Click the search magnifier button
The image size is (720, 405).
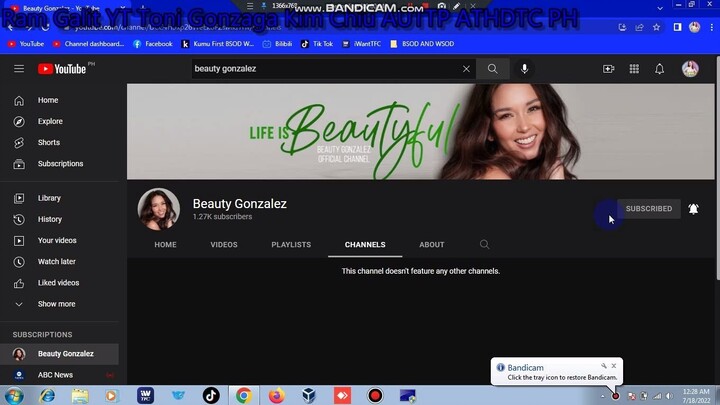pos(493,69)
